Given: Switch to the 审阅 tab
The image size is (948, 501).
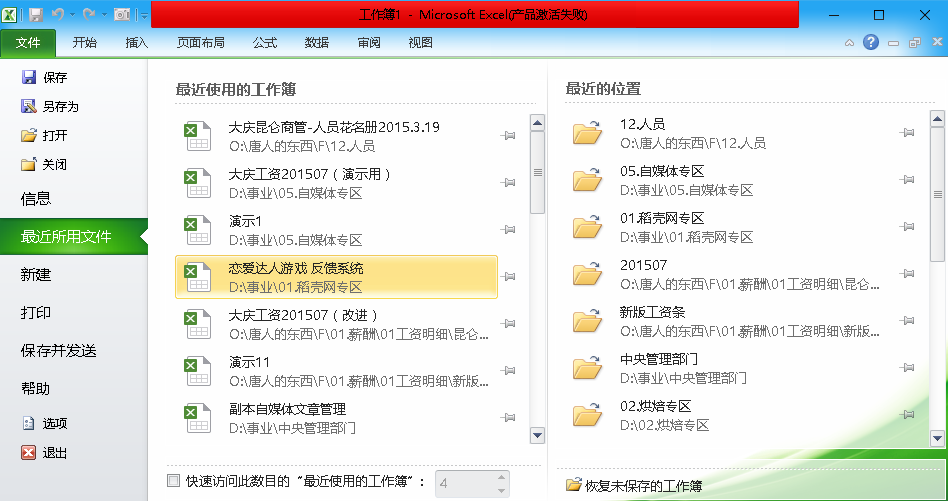Looking at the screenshot, I should 369,43.
